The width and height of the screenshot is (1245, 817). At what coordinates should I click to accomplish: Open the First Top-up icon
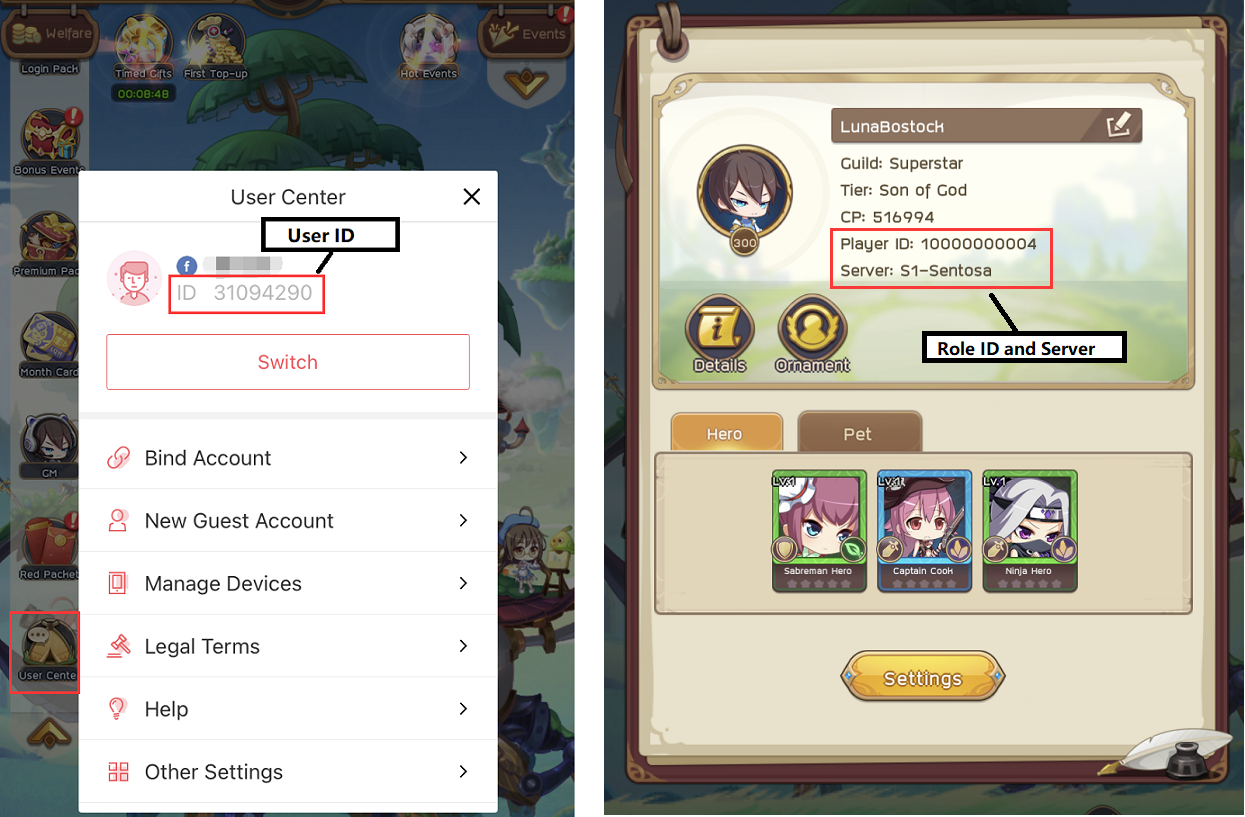click(x=215, y=47)
